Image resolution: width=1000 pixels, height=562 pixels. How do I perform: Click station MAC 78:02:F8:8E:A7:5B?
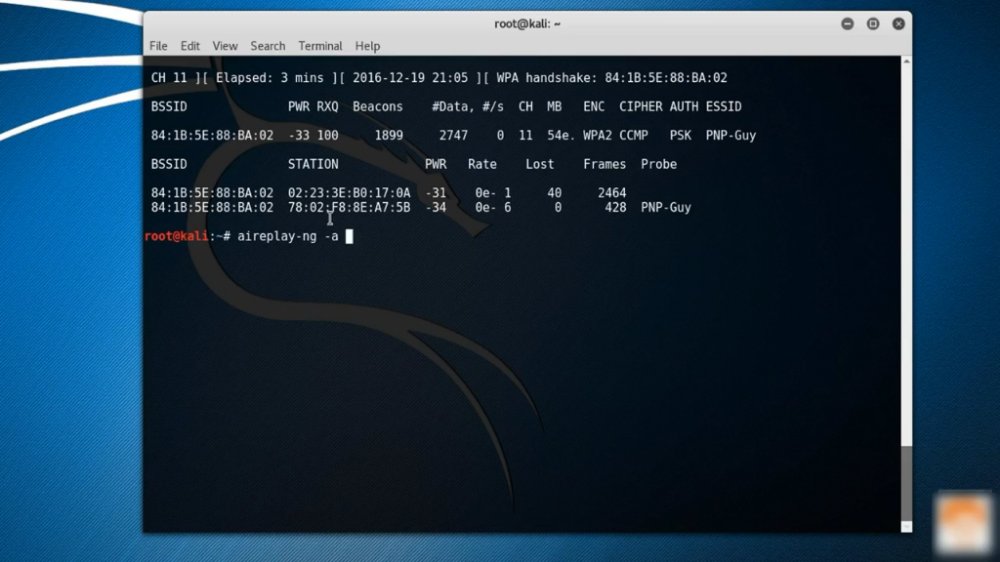pos(349,207)
